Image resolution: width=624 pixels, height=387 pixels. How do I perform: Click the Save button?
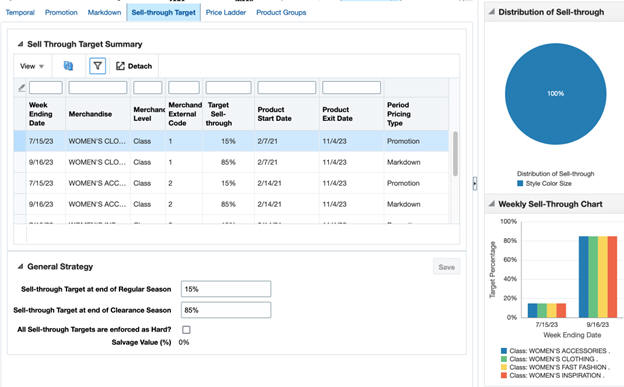[447, 267]
